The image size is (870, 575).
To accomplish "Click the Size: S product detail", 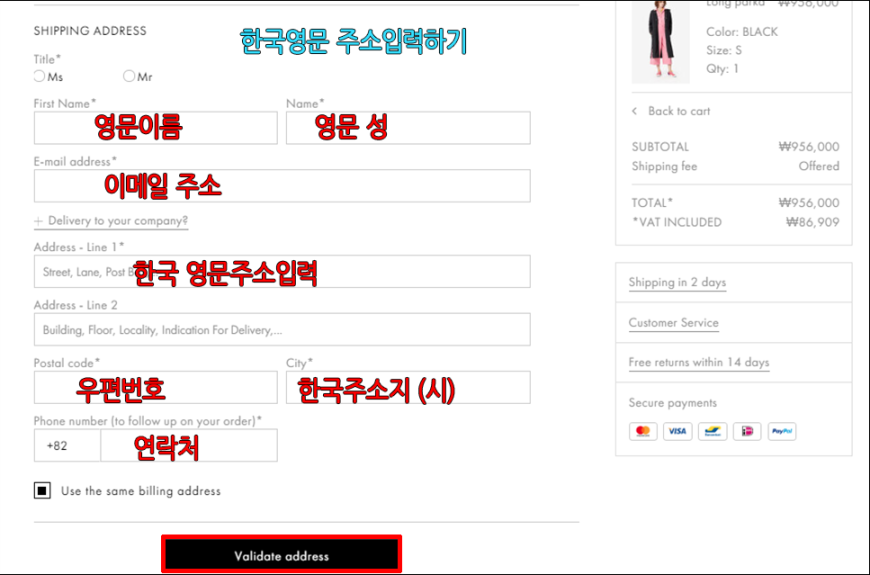I will [724, 51].
